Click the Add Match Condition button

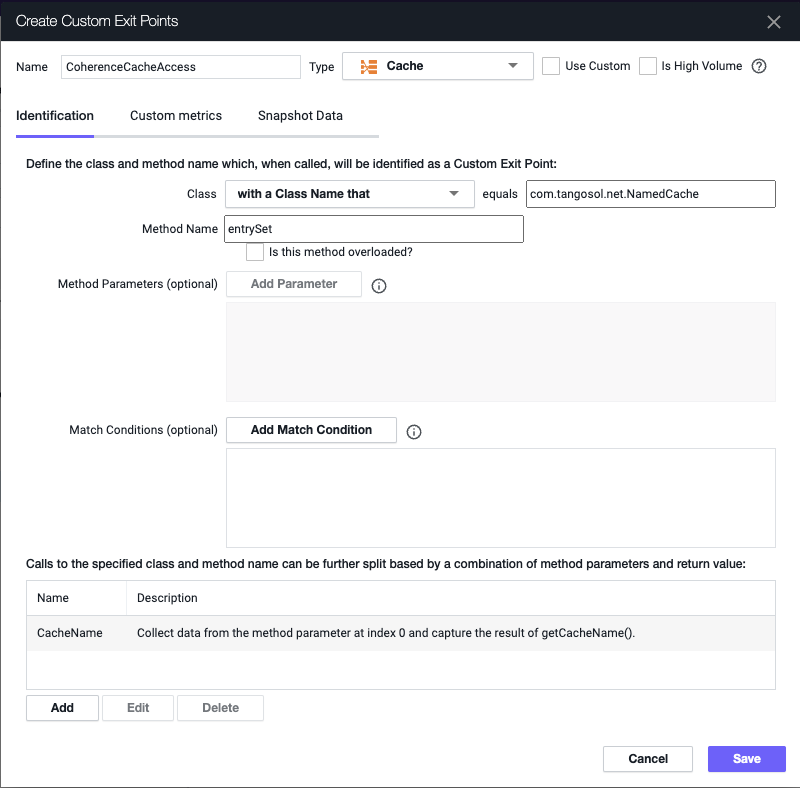point(311,430)
